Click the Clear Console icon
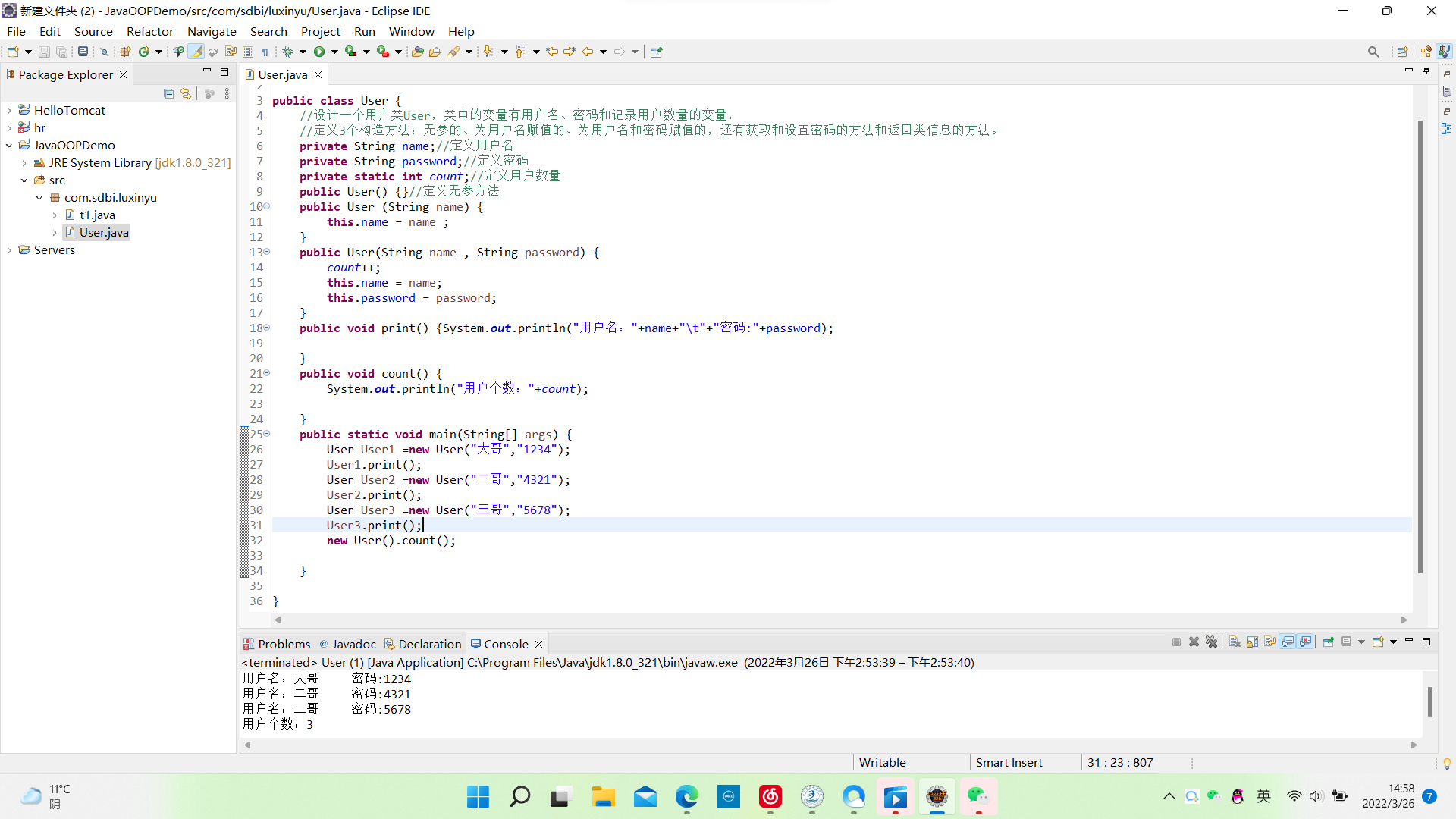The image size is (1456, 819). (x=1235, y=642)
